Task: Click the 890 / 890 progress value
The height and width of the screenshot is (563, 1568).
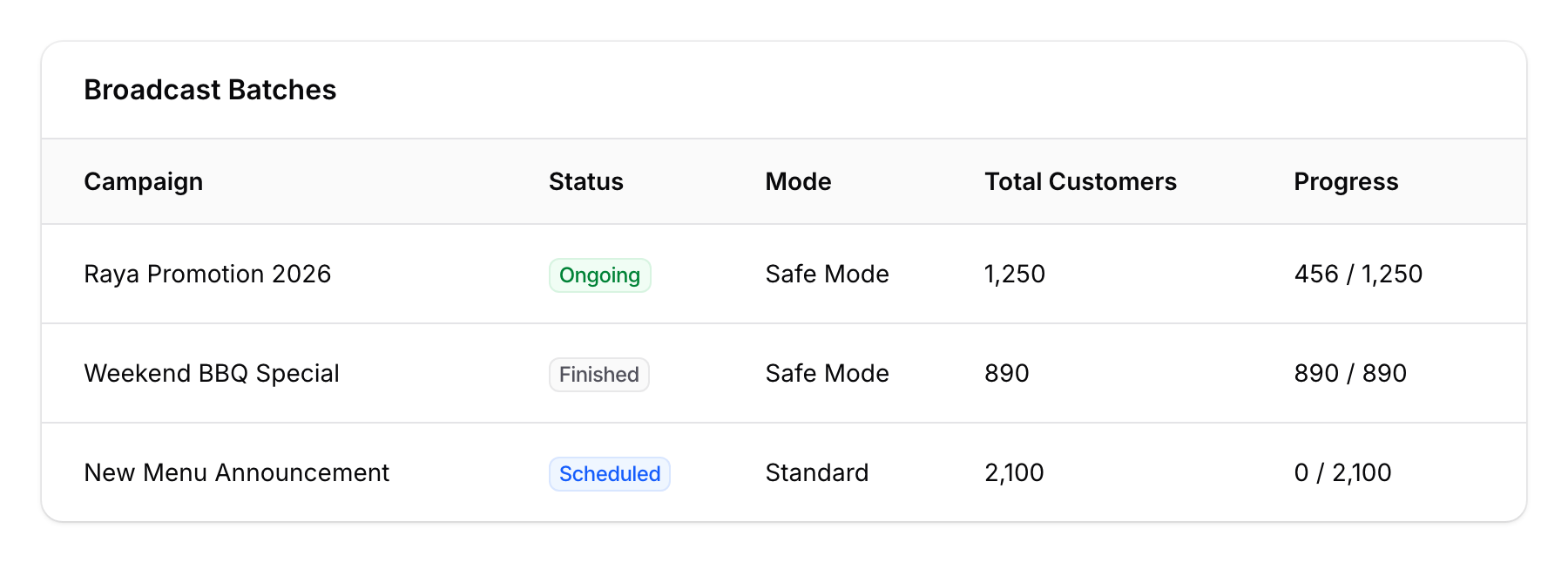Action: [x=1349, y=374]
